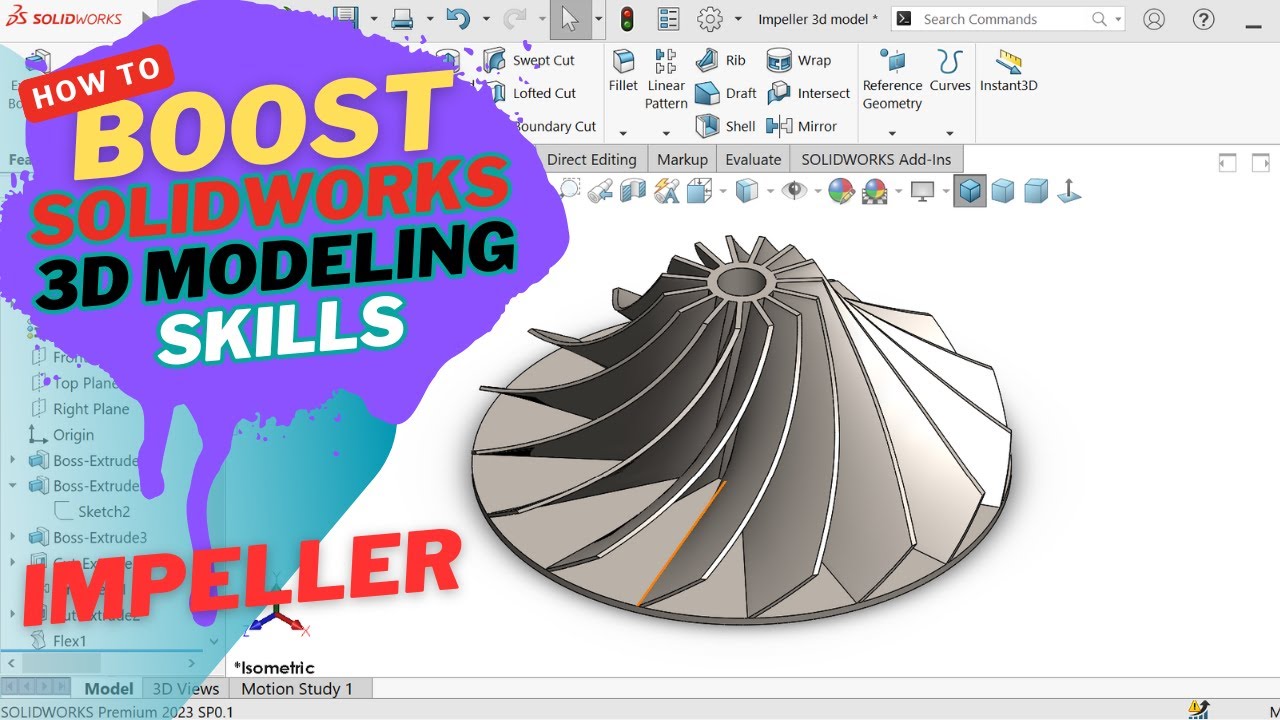The height and width of the screenshot is (720, 1280).
Task: Select Origin in the feature tree
Action: click(x=61, y=434)
